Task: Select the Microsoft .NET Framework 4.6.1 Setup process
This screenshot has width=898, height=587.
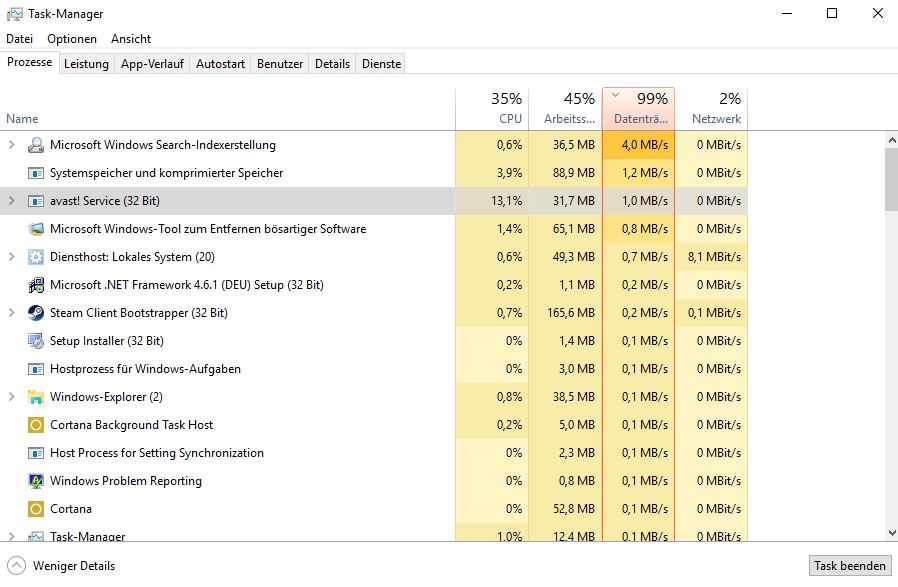Action: coord(187,285)
